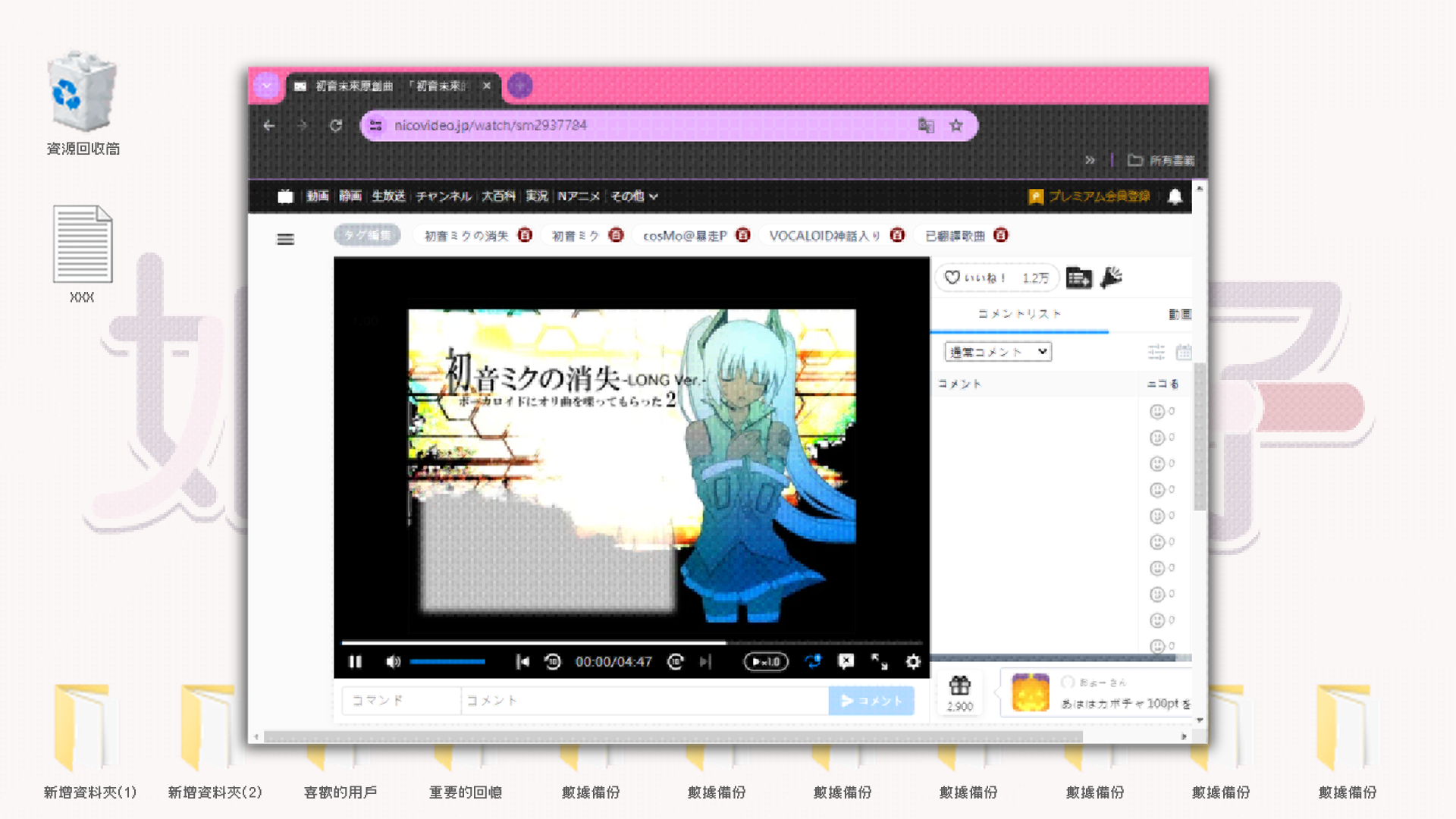Click プレミアム会員登録 link
The image size is (1456, 819).
[x=1090, y=196]
